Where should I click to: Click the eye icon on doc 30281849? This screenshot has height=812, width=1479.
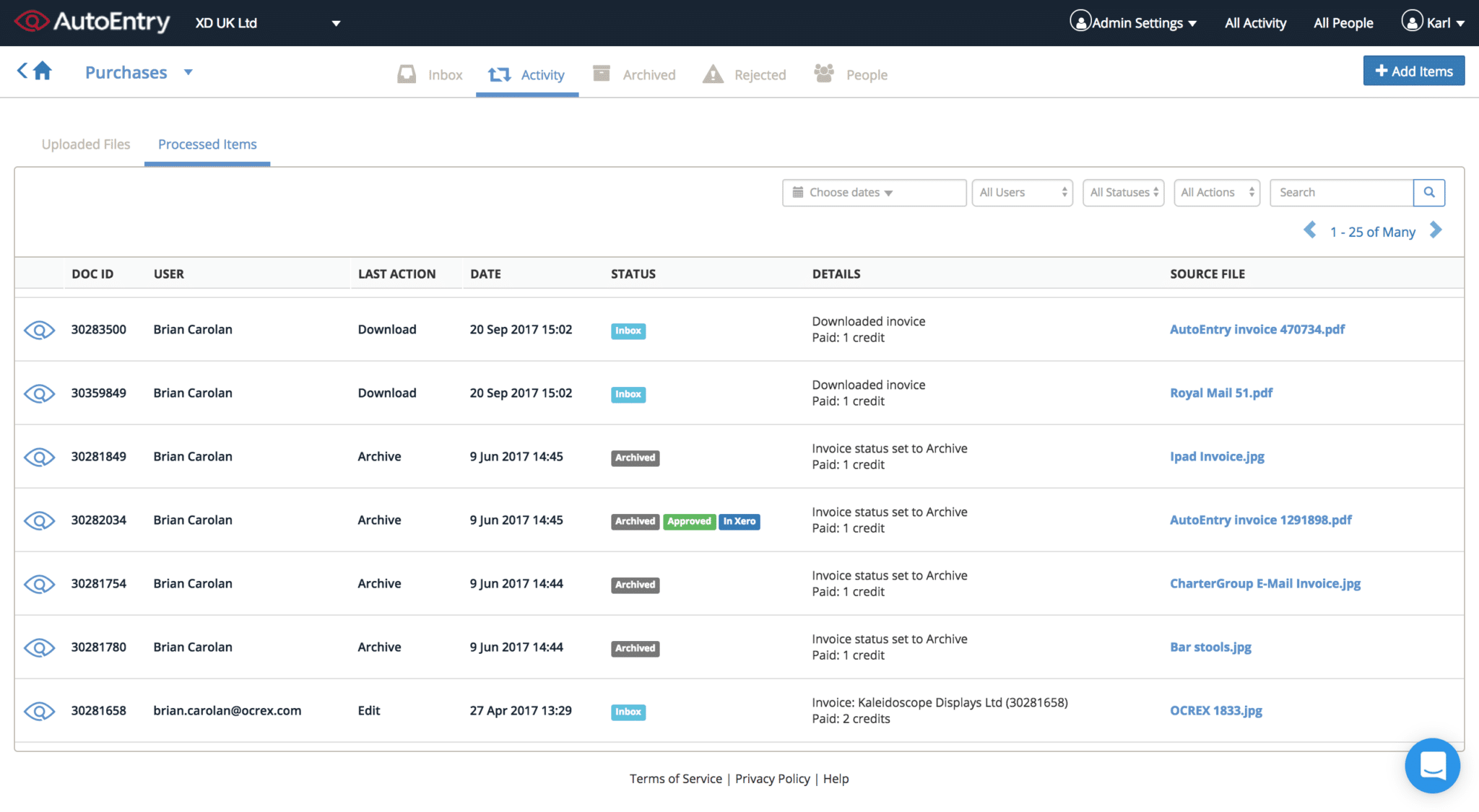[40, 457]
